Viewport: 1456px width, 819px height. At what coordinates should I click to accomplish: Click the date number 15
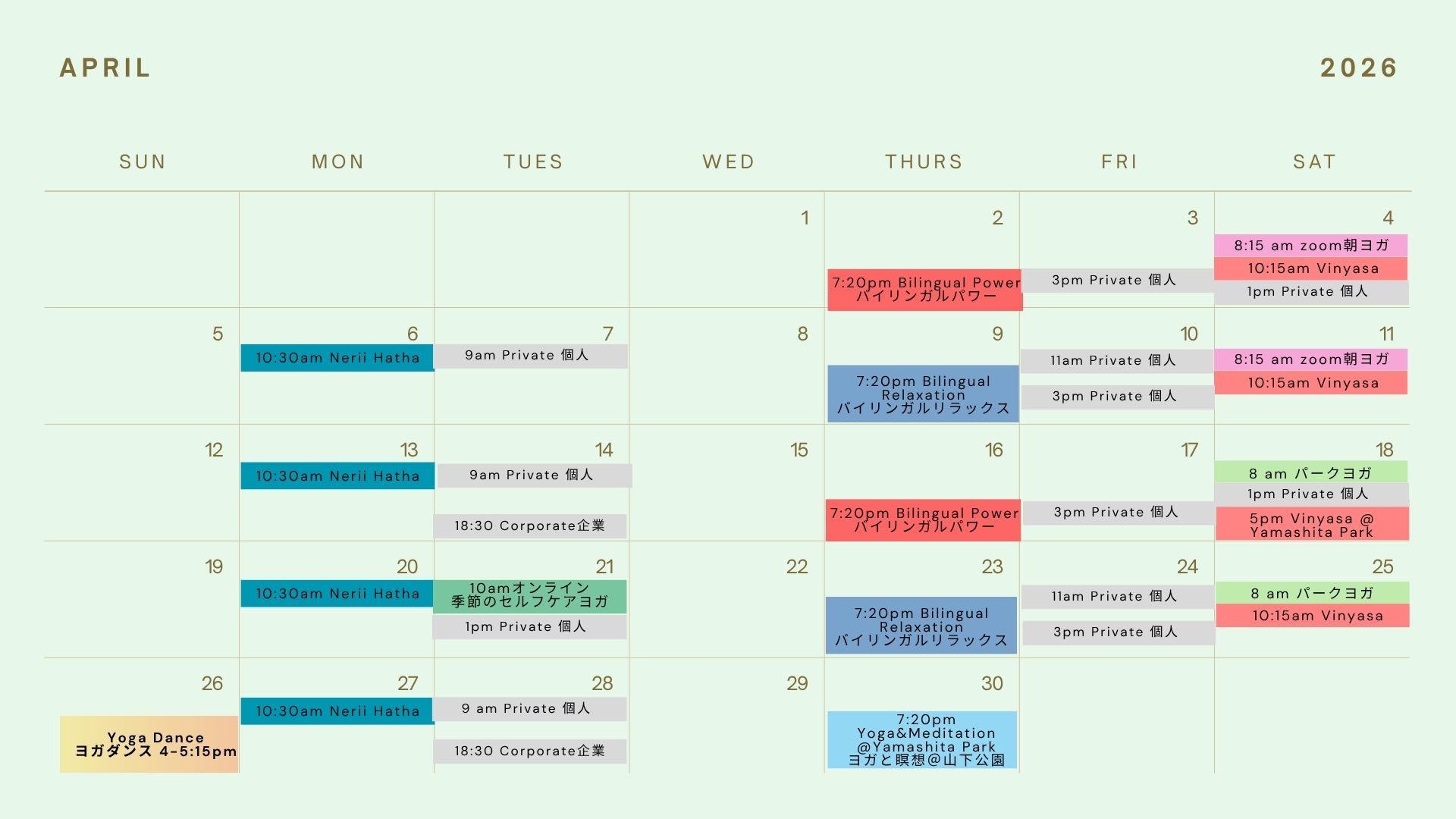tap(799, 450)
